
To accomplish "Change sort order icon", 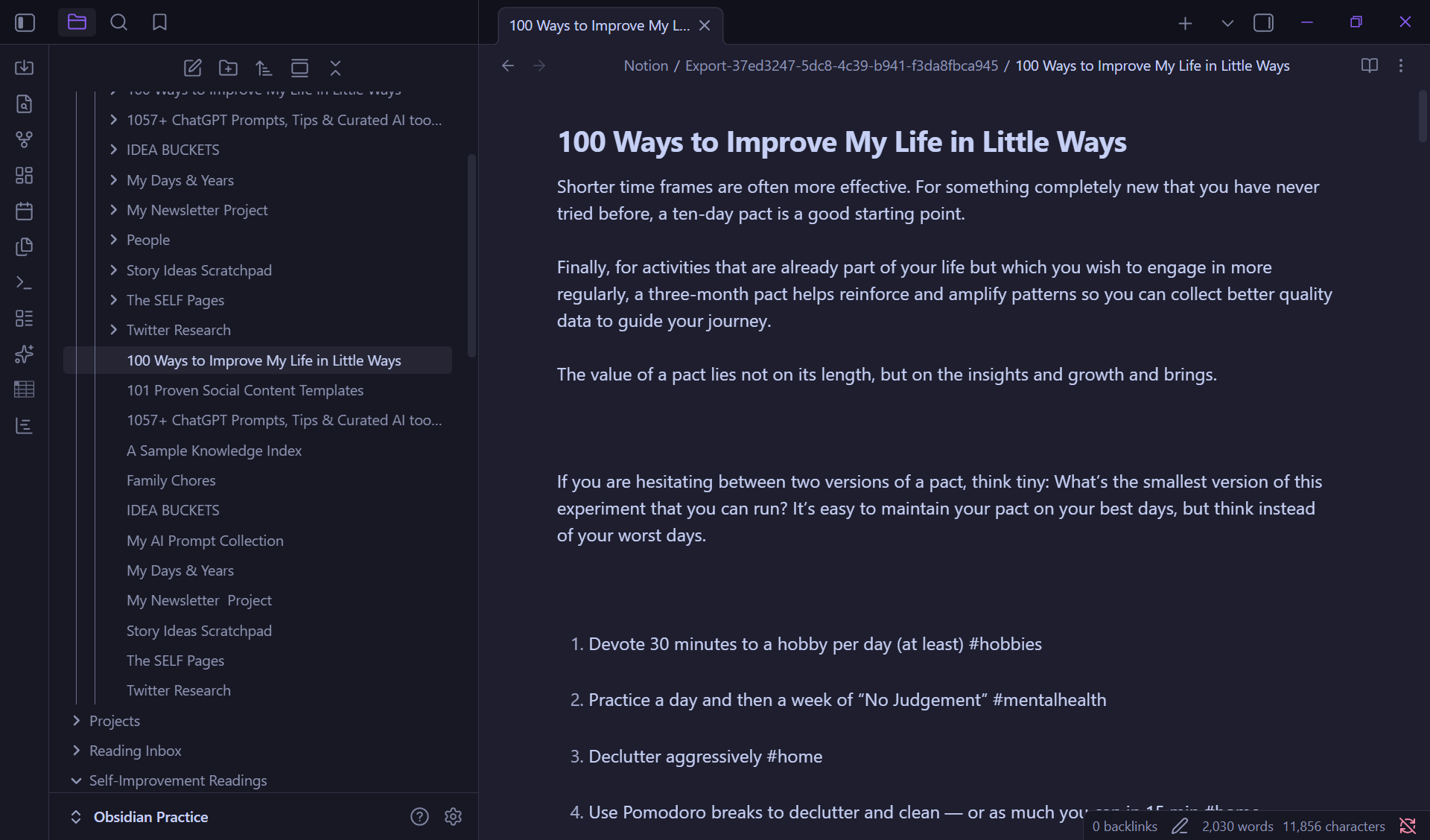I will coord(264,68).
